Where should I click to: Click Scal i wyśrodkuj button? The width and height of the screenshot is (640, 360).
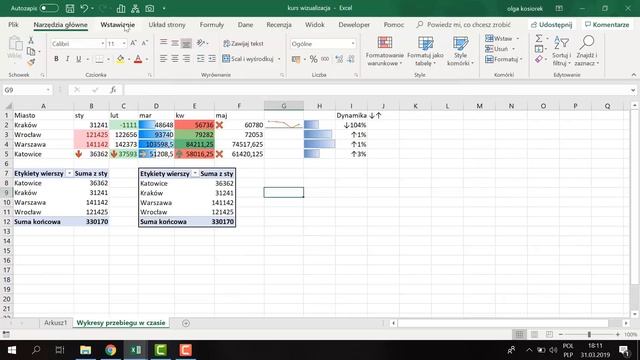click(248, 59)
